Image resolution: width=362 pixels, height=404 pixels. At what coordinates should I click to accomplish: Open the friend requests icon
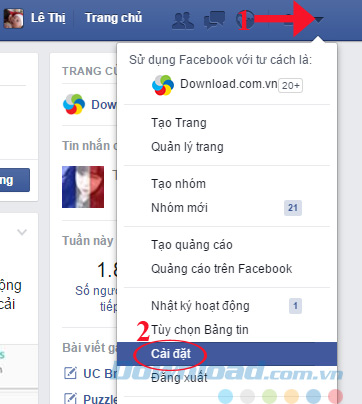[183, 21]
